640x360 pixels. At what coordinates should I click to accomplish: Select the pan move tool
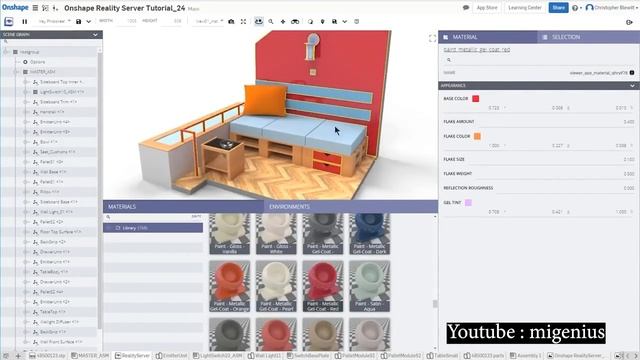point(283,21)
